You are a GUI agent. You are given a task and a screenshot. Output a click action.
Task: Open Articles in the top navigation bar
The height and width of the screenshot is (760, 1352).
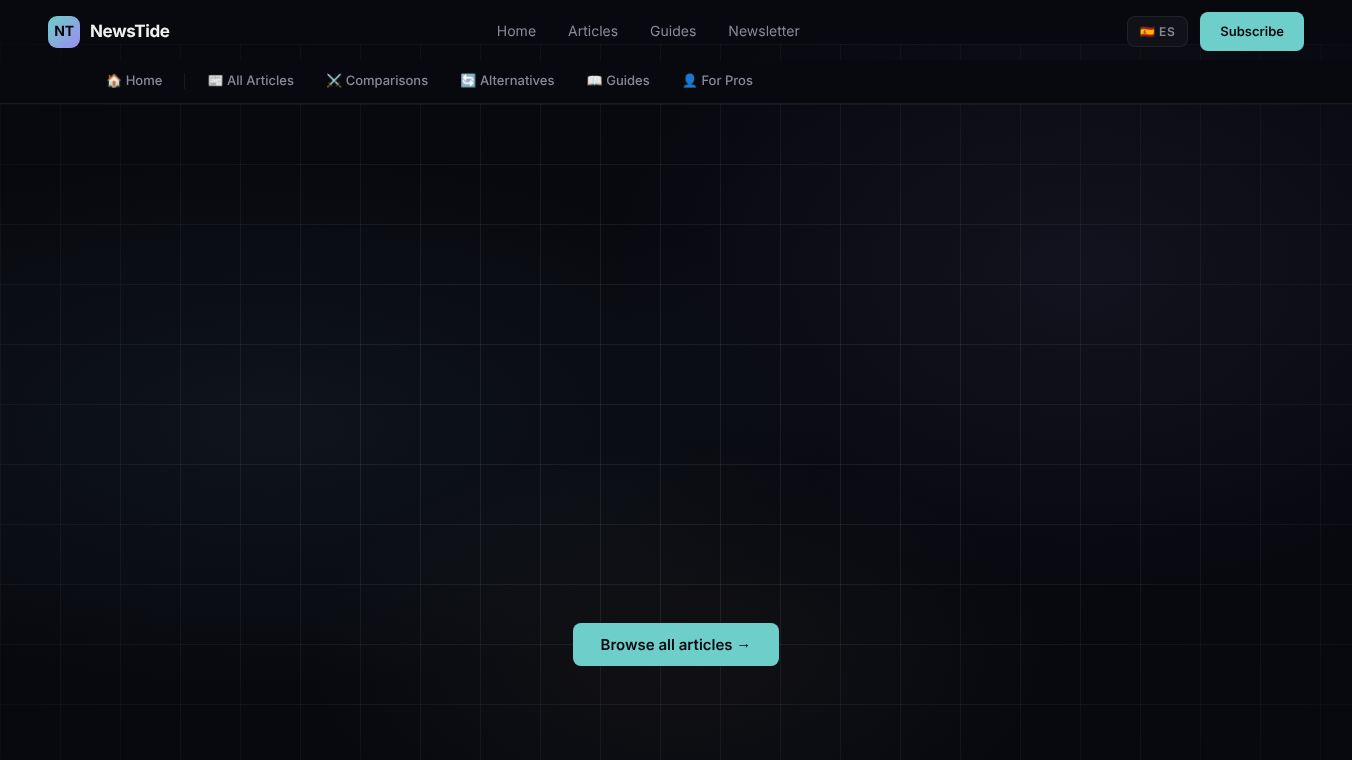(593, 31)
